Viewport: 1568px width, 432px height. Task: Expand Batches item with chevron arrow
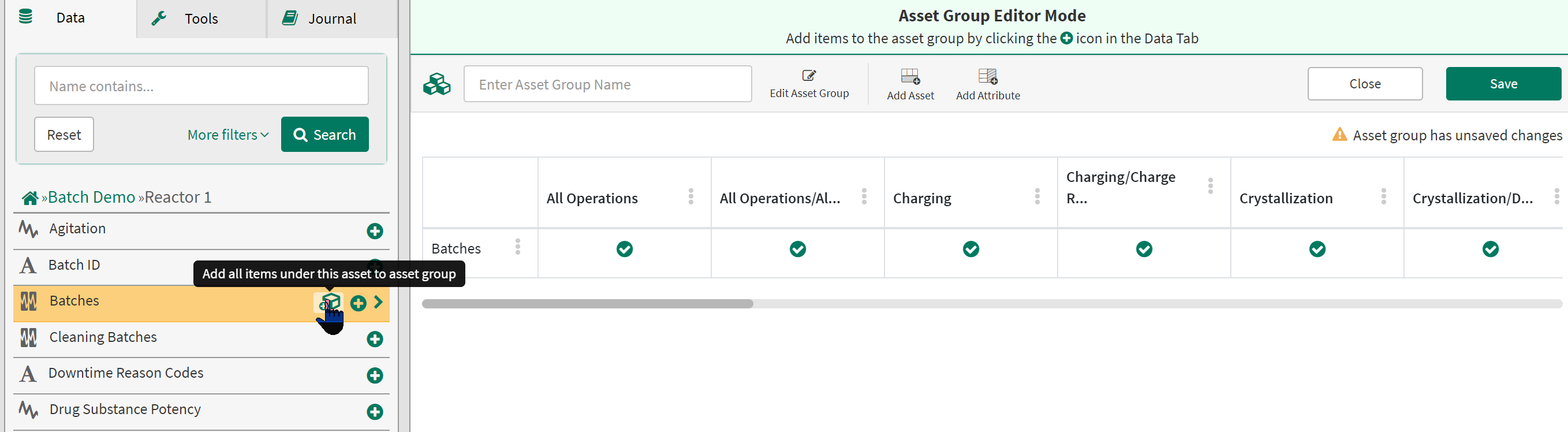[x=379, y=302]
